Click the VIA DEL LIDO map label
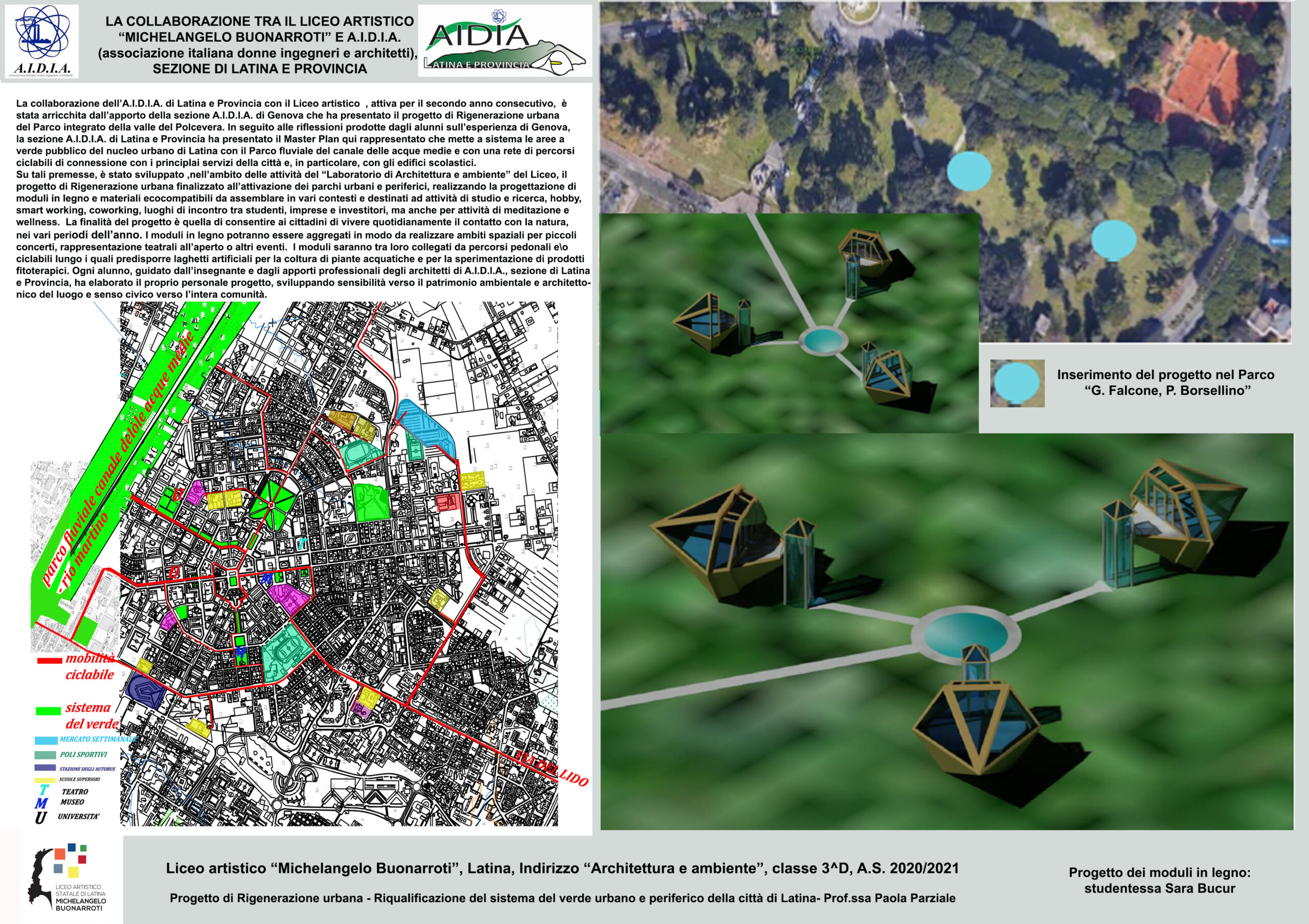This screenshot has width=1309, height=924. point(550,770)
